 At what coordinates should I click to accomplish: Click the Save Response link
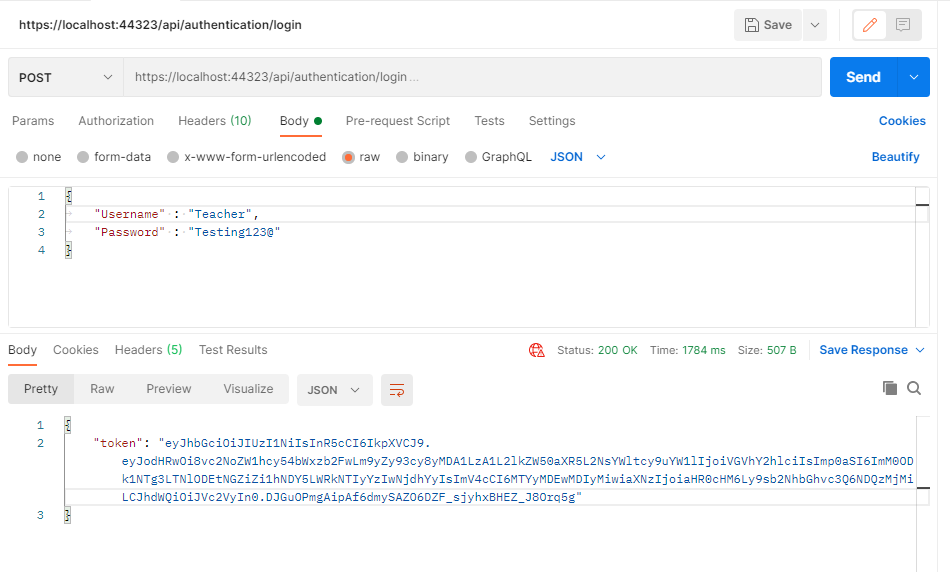click(863, 350)
